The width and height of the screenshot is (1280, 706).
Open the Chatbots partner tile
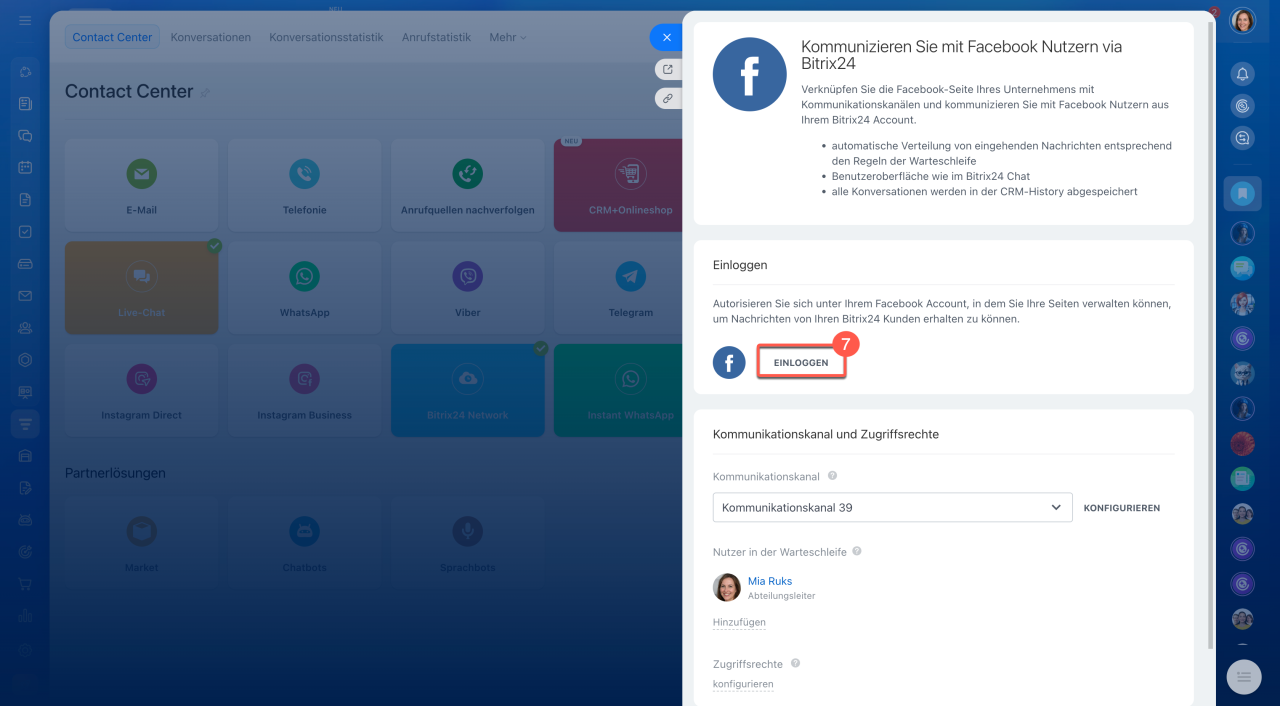tap(304, 541)
